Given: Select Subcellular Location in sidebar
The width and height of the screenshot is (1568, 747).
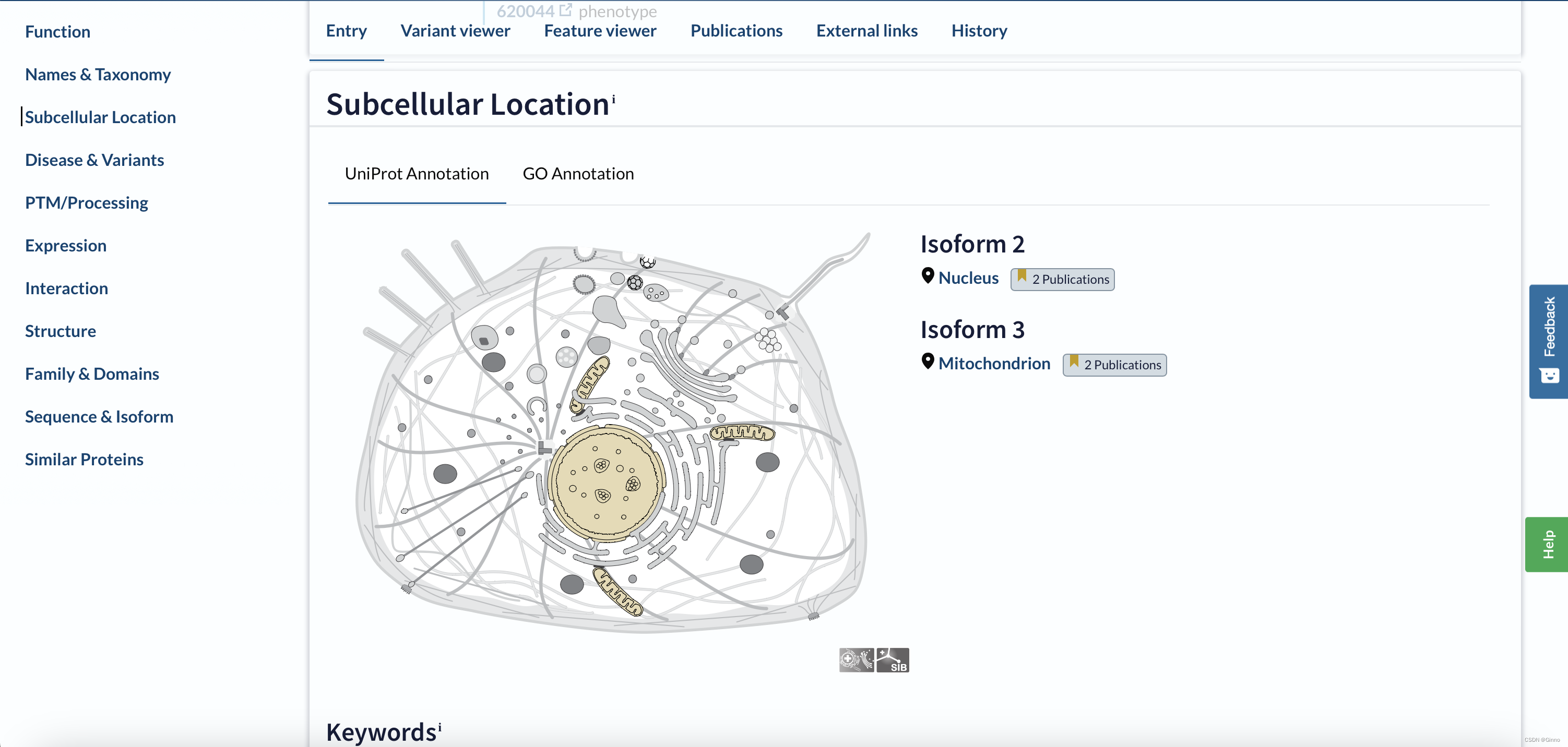Looking at the screenshot, I should point(100,117).
